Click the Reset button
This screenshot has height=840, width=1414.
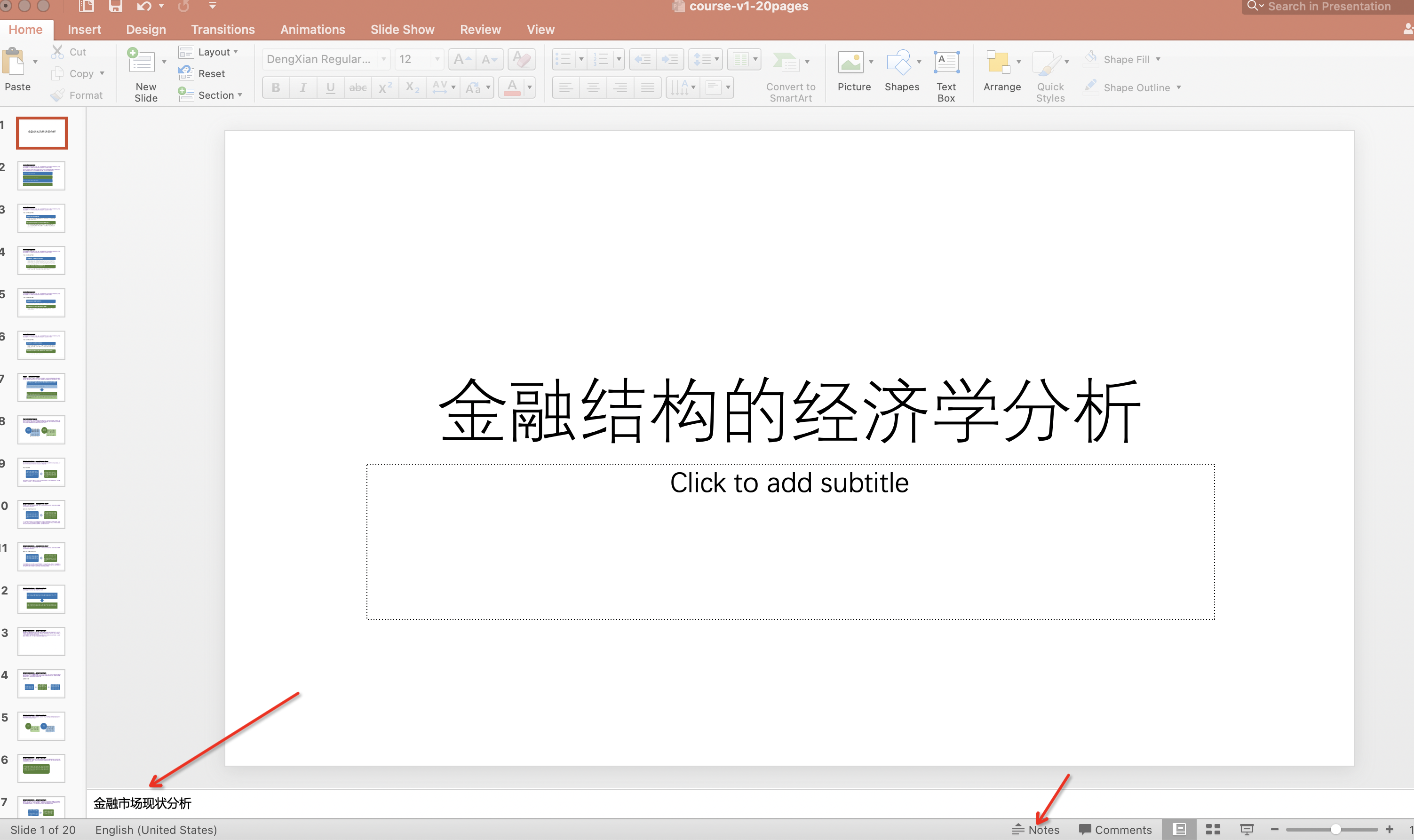[x=211, y=73]
